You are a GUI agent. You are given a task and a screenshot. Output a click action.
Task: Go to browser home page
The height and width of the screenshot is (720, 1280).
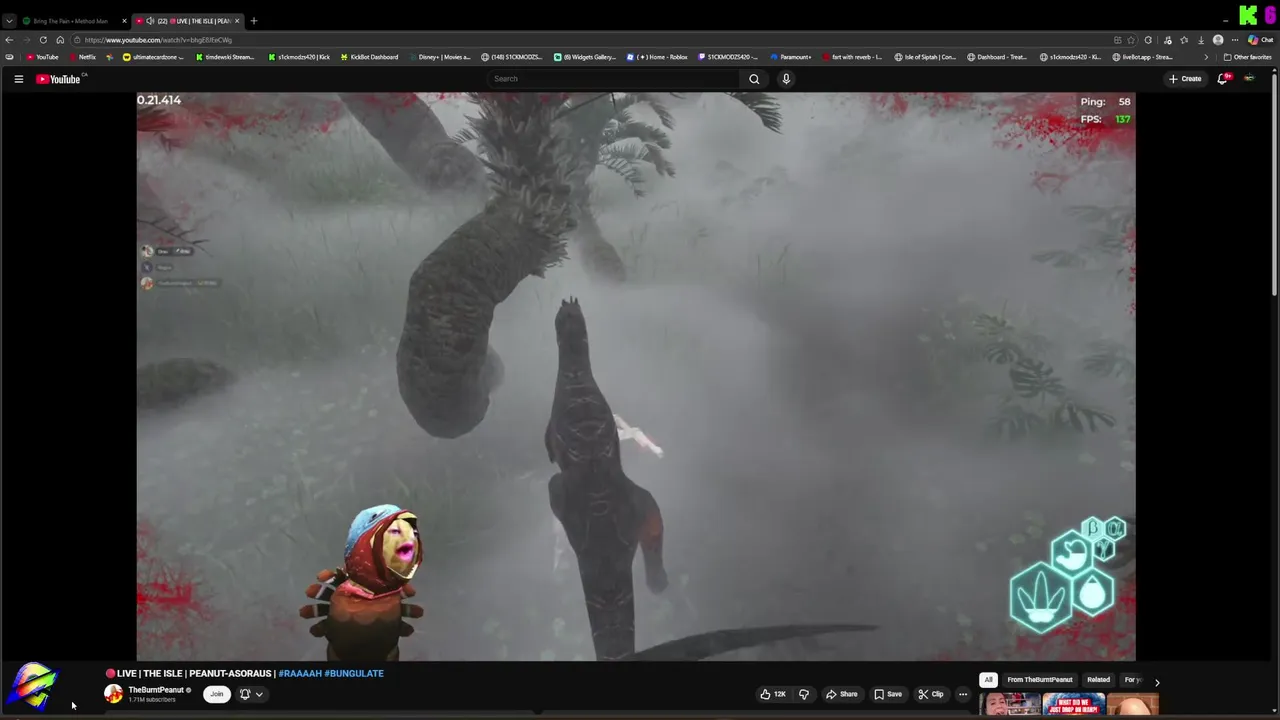(60, 40)
